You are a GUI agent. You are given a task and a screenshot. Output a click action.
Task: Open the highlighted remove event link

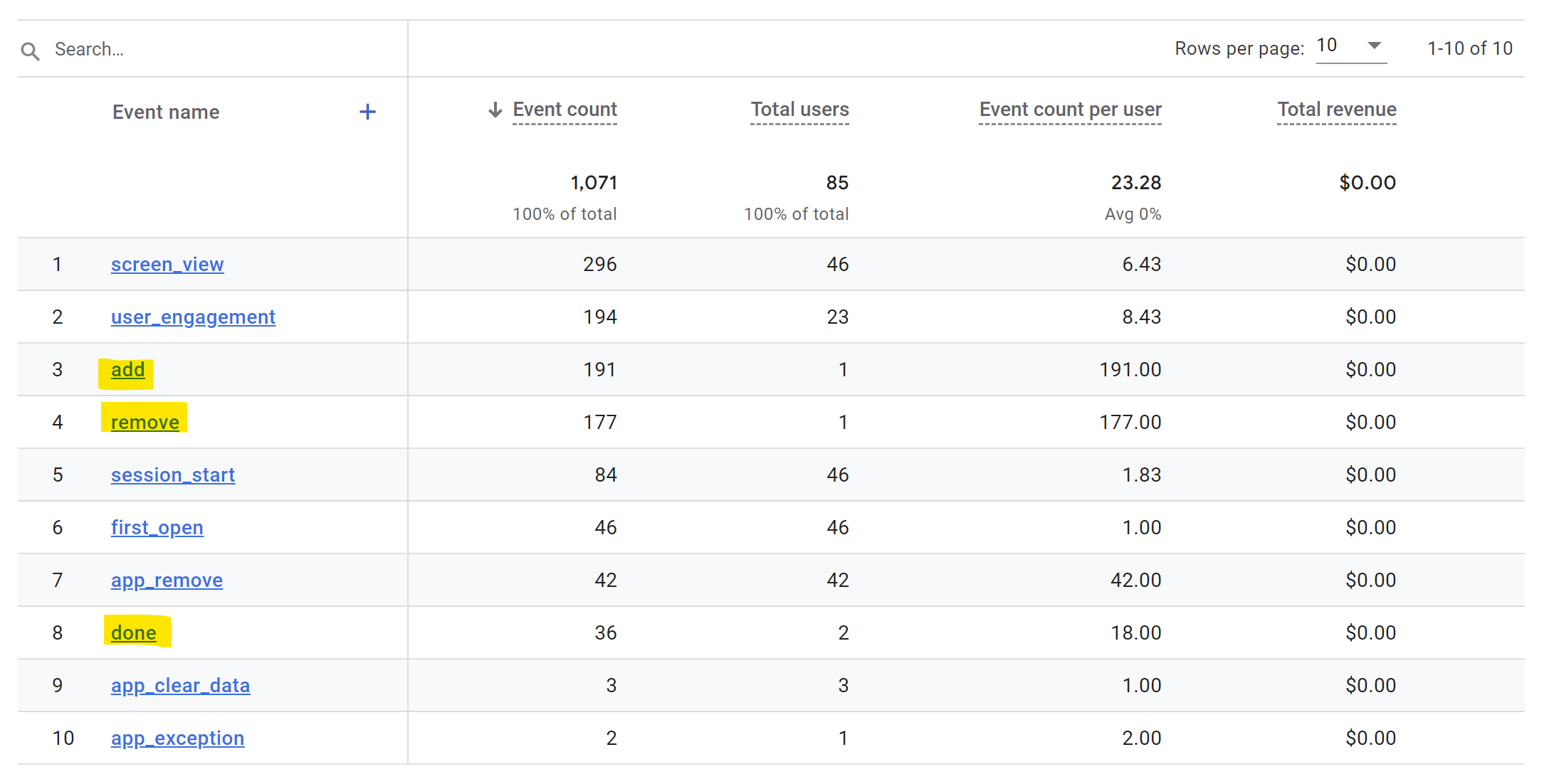pyautogui.click(x=145, y=423)
